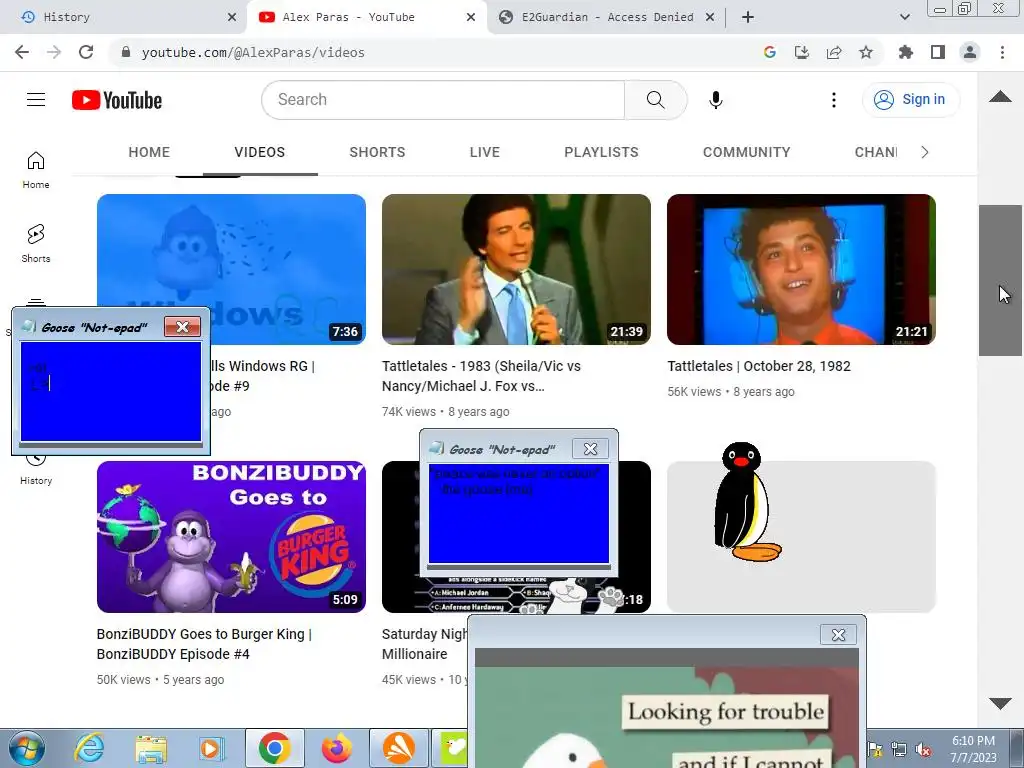Install the page as an app

coord(802,52)
